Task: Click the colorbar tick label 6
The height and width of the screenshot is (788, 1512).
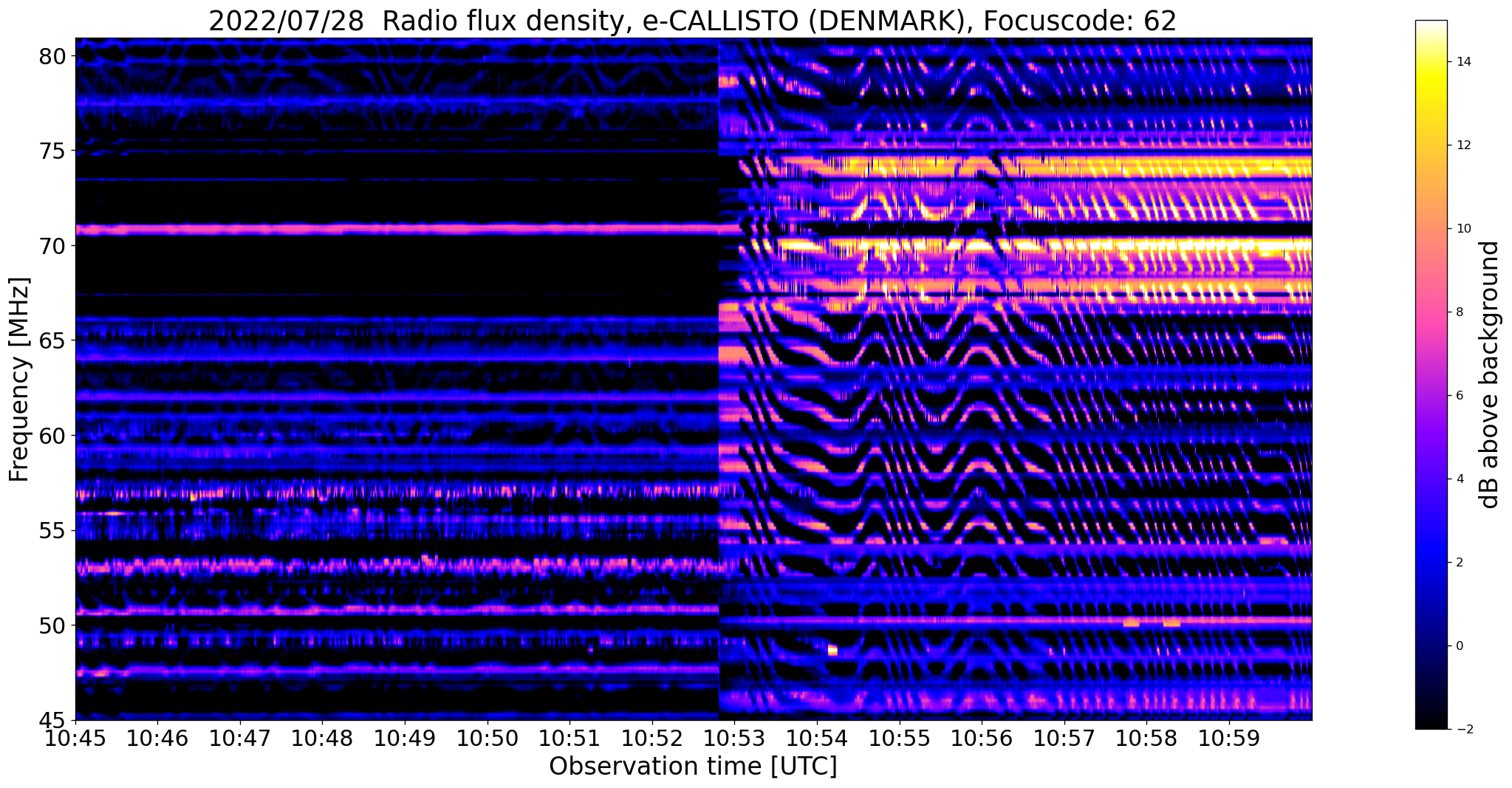Action: [x=1459, y=396]
